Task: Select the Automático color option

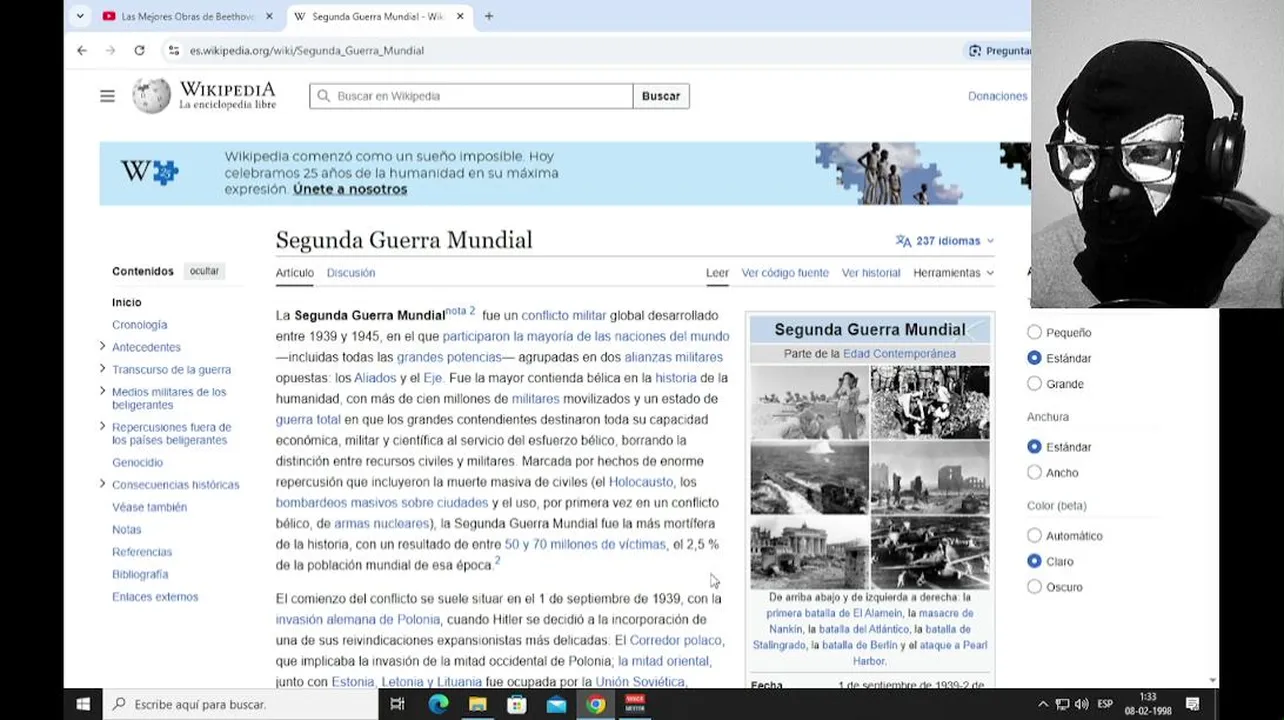Action: coord(1035,536)
